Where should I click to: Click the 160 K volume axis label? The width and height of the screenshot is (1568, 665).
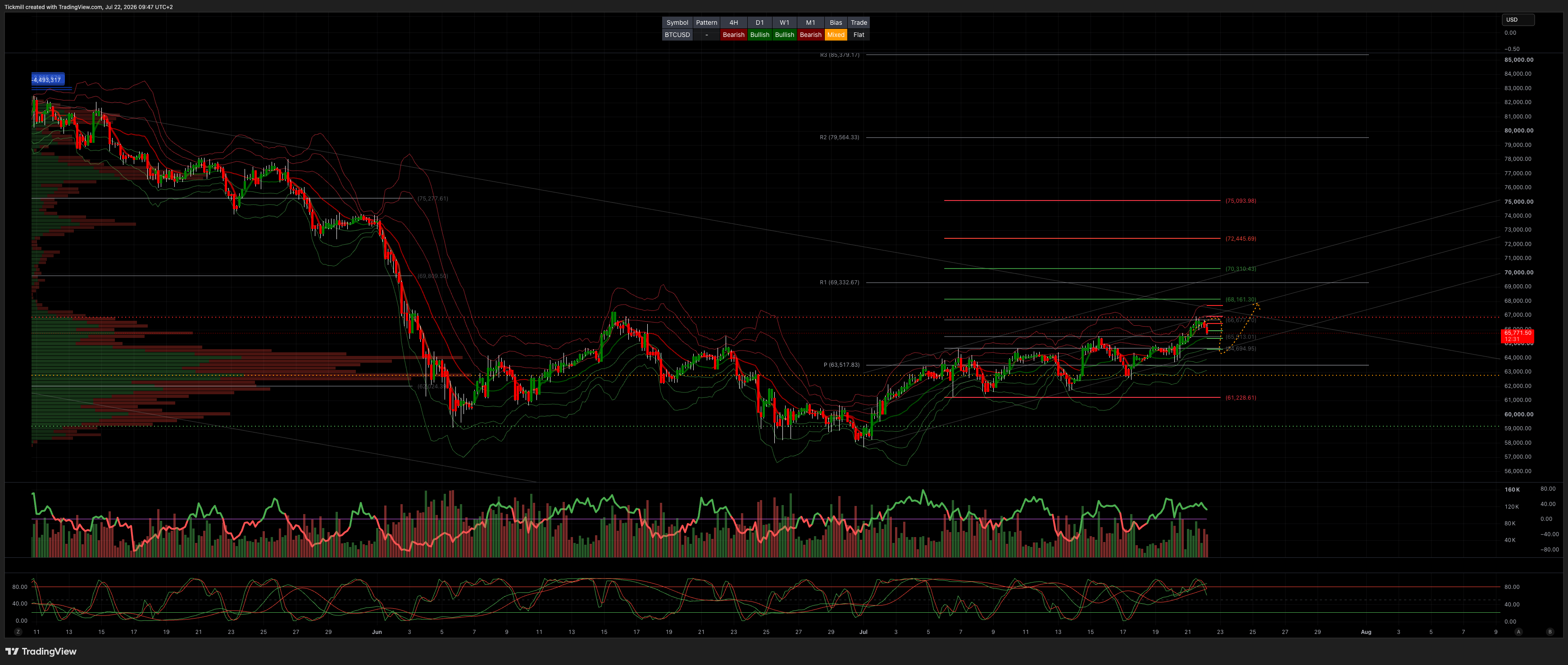tap(1512, 490)
